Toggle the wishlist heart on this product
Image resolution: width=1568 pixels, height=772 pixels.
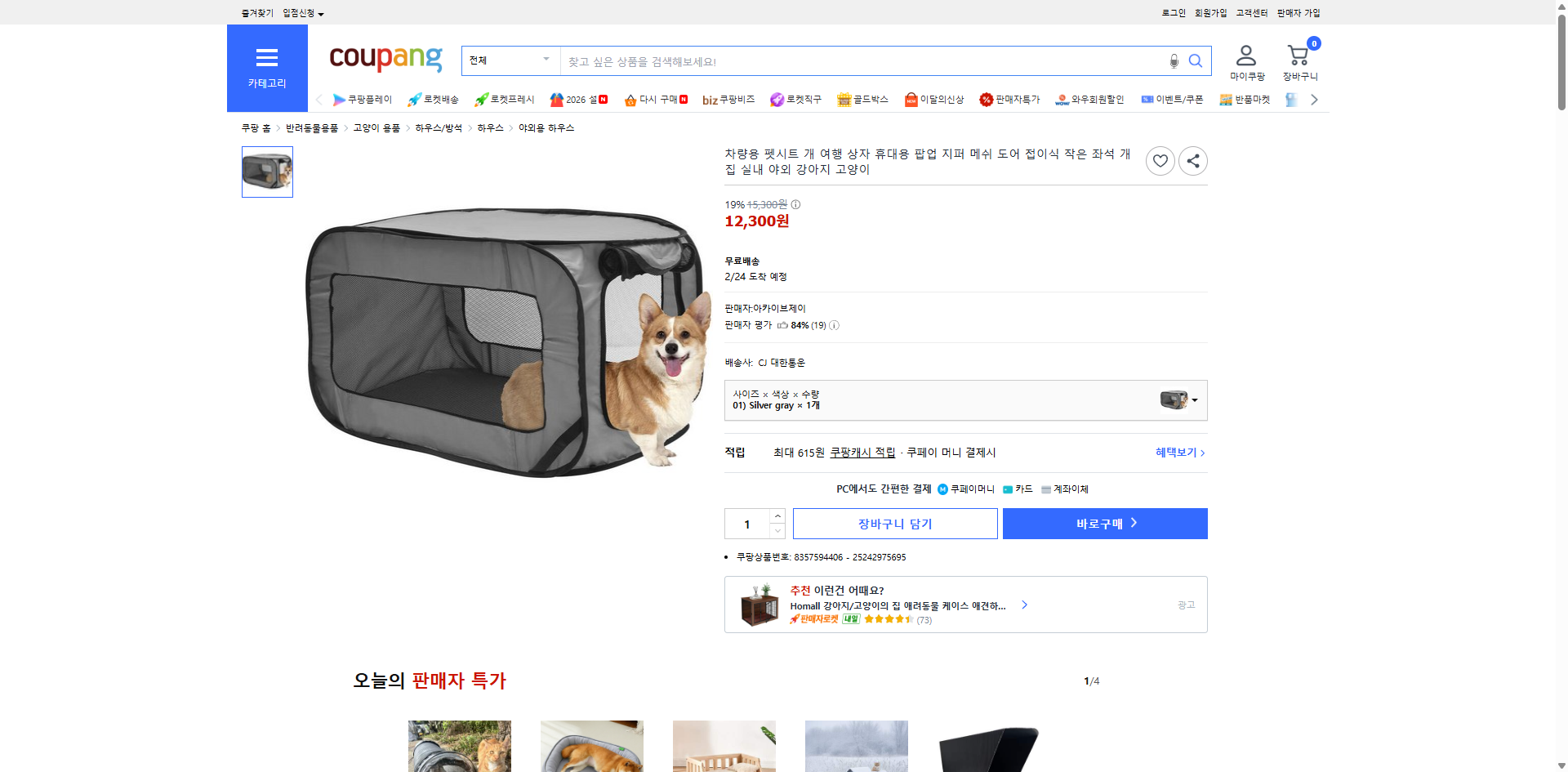(x=1160, y=161)
